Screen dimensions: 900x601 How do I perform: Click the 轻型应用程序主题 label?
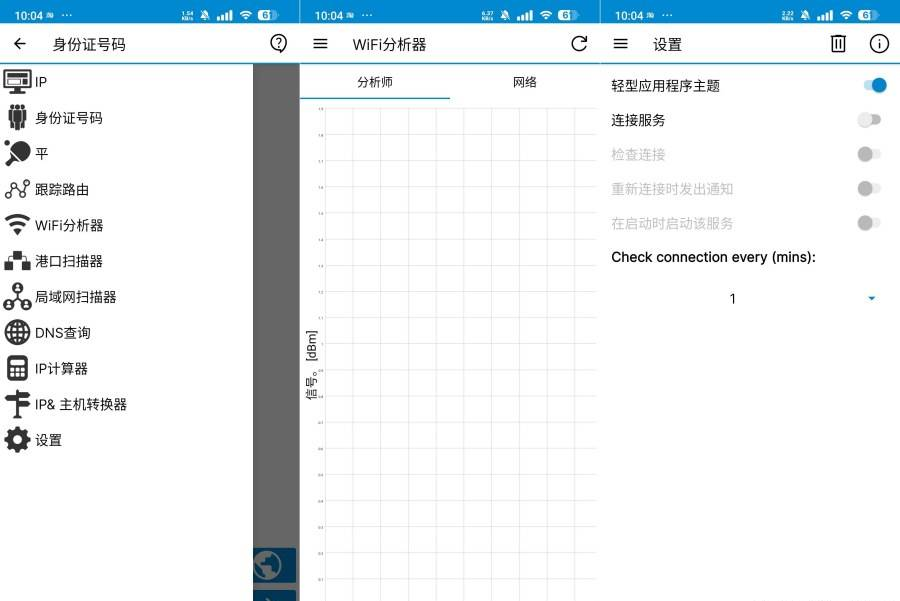(665, 86)
